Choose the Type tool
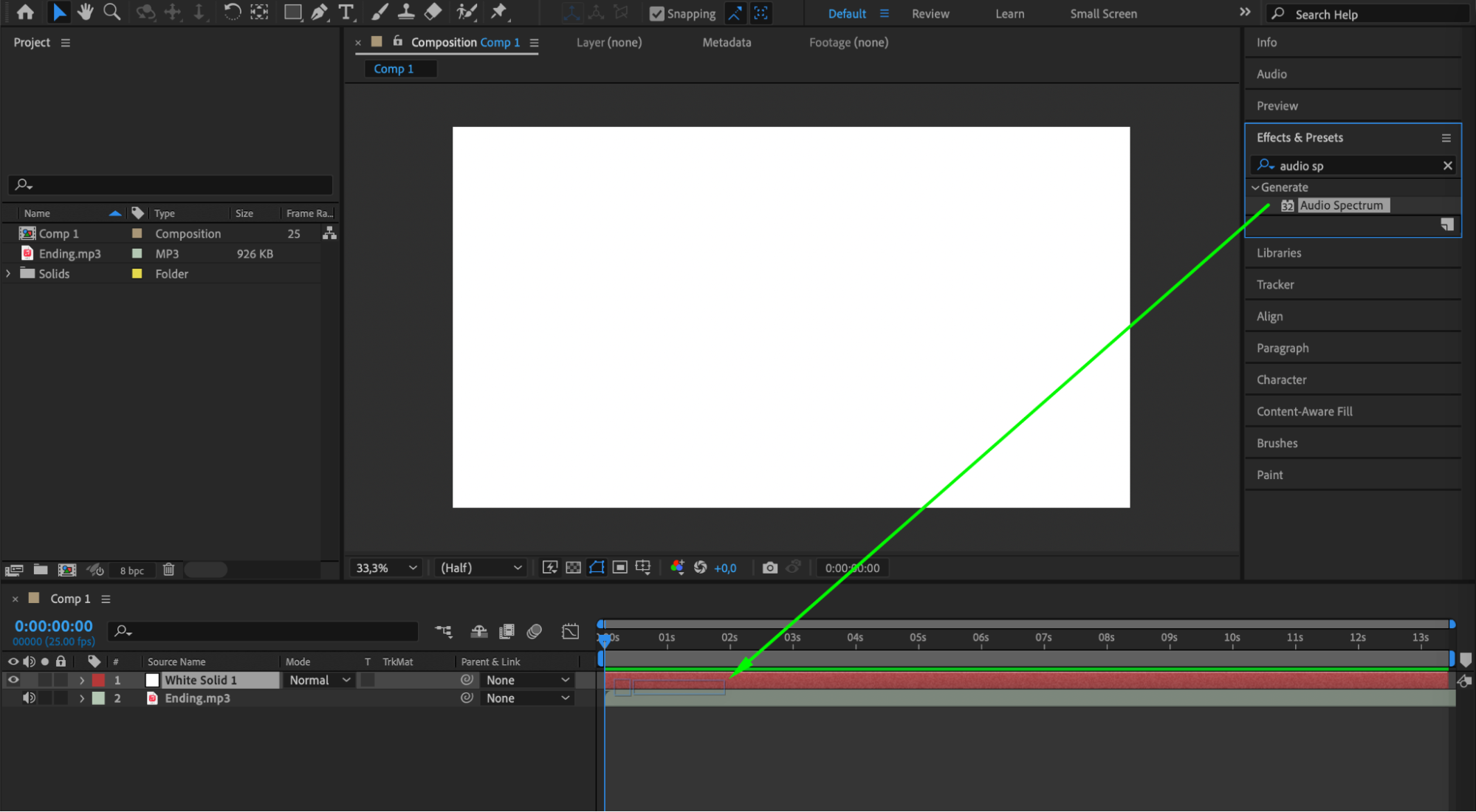The width and height of the screenshot is (1476, 812). click(x=346, y=13)
